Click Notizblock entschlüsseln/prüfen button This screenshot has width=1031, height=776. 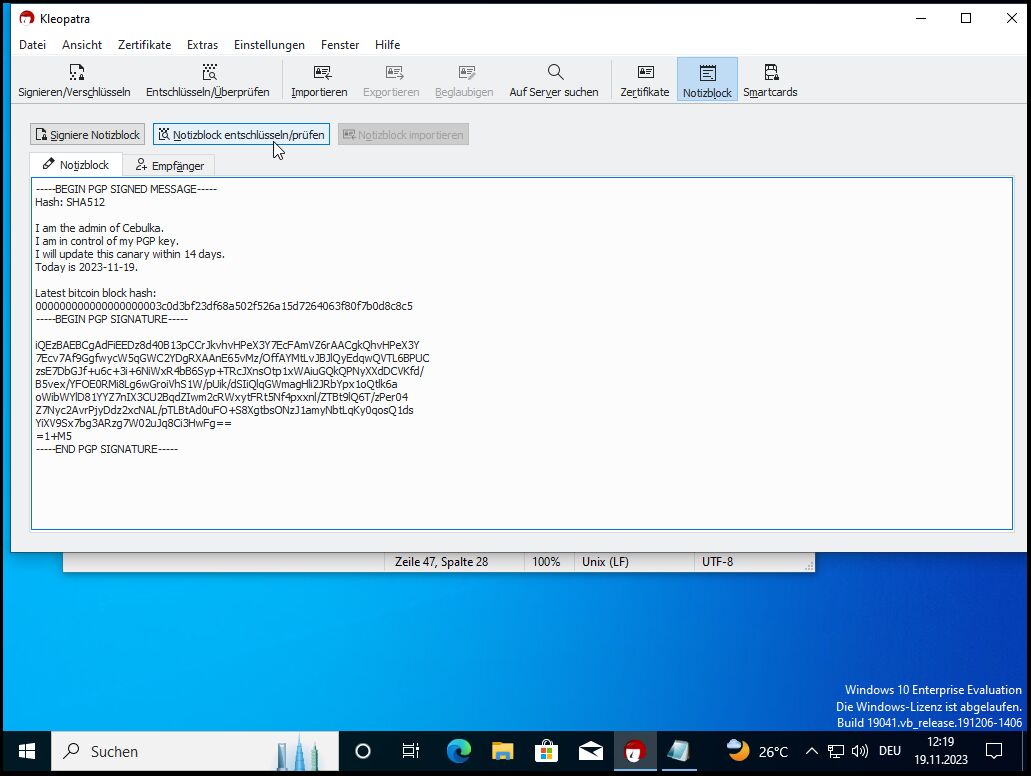241,135
